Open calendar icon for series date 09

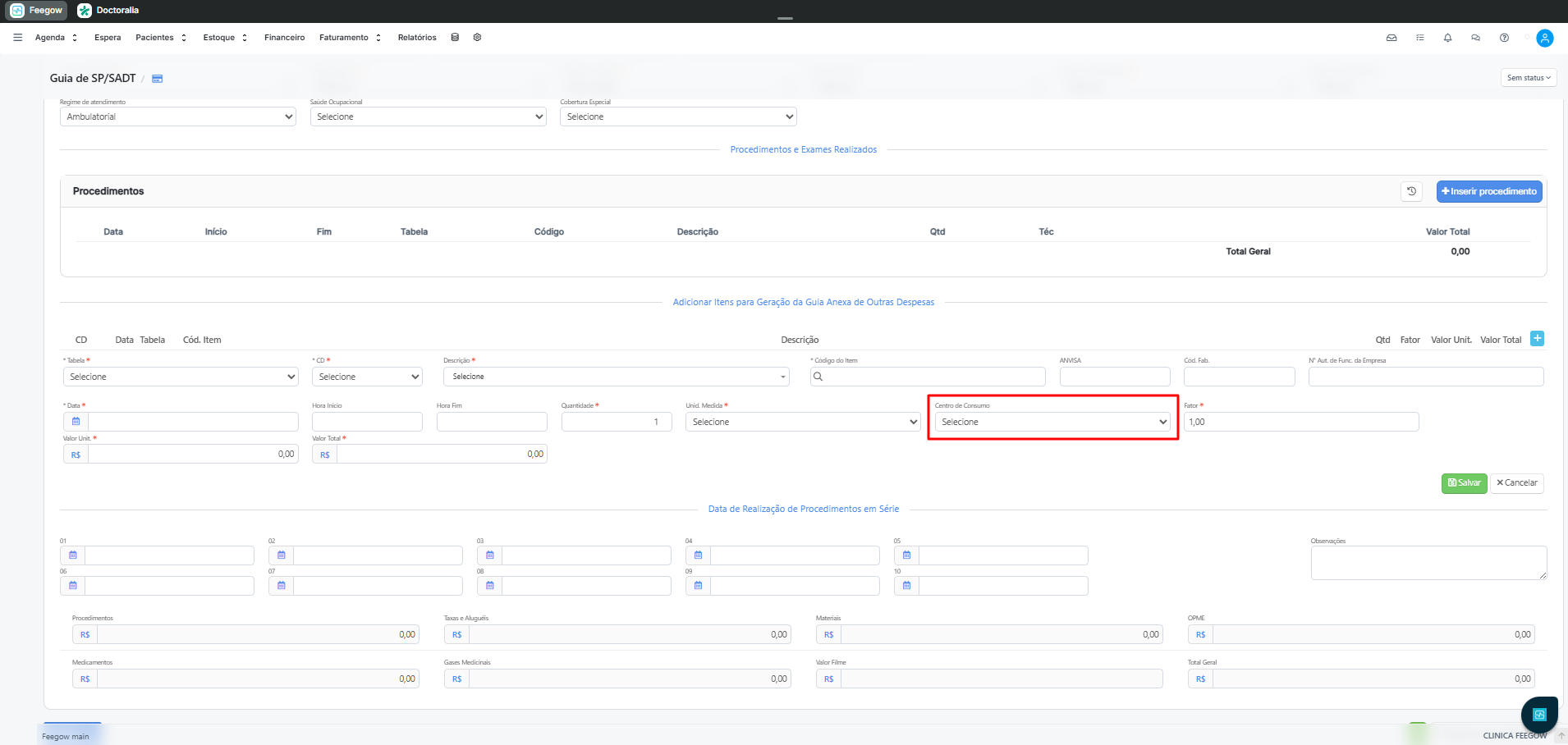pyautogui.click(x=698, y=586)
